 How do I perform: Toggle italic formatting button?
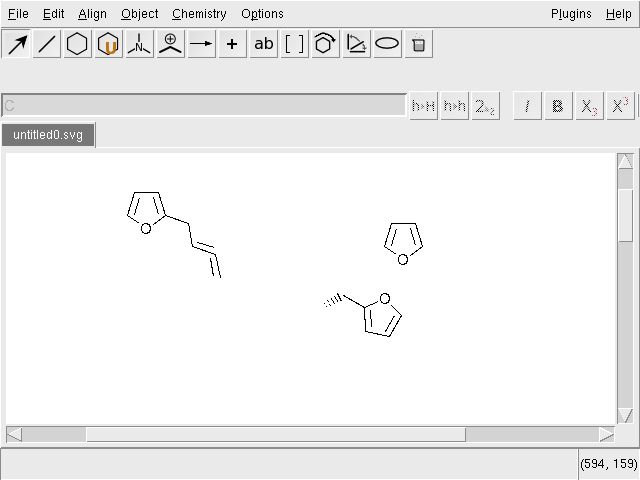(x=527, y=106)
